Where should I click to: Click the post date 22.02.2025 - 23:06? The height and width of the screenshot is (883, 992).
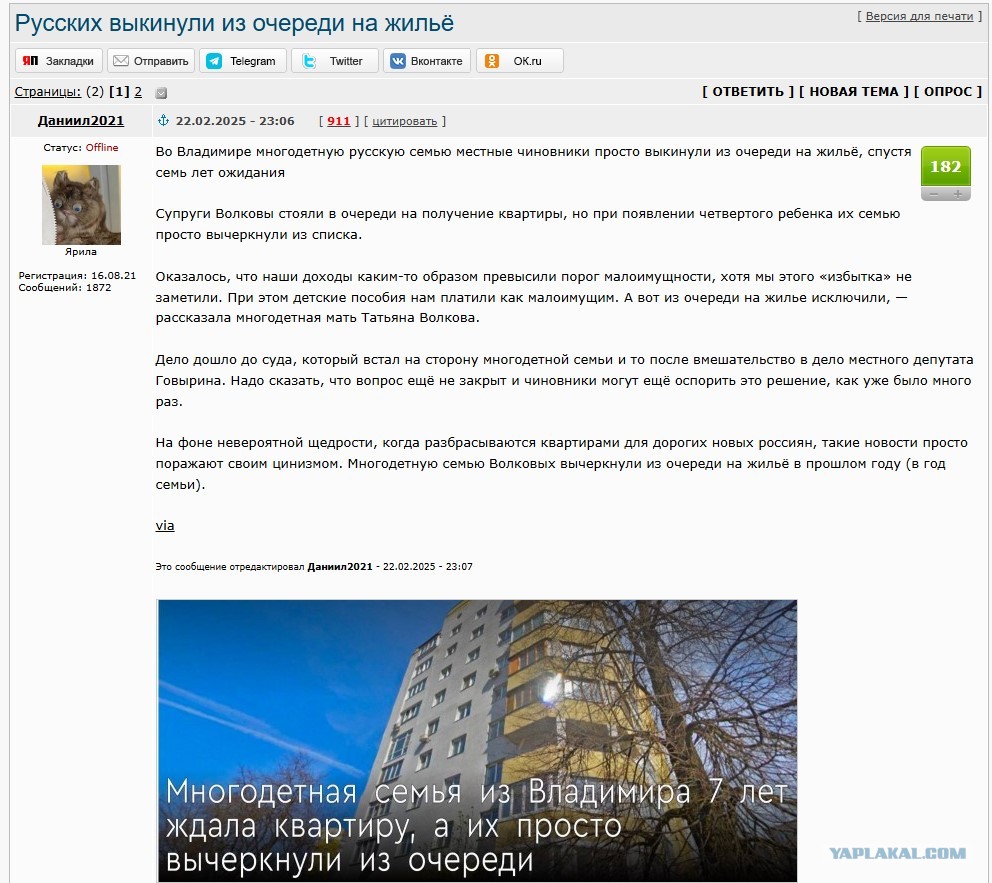coord(235,121)
